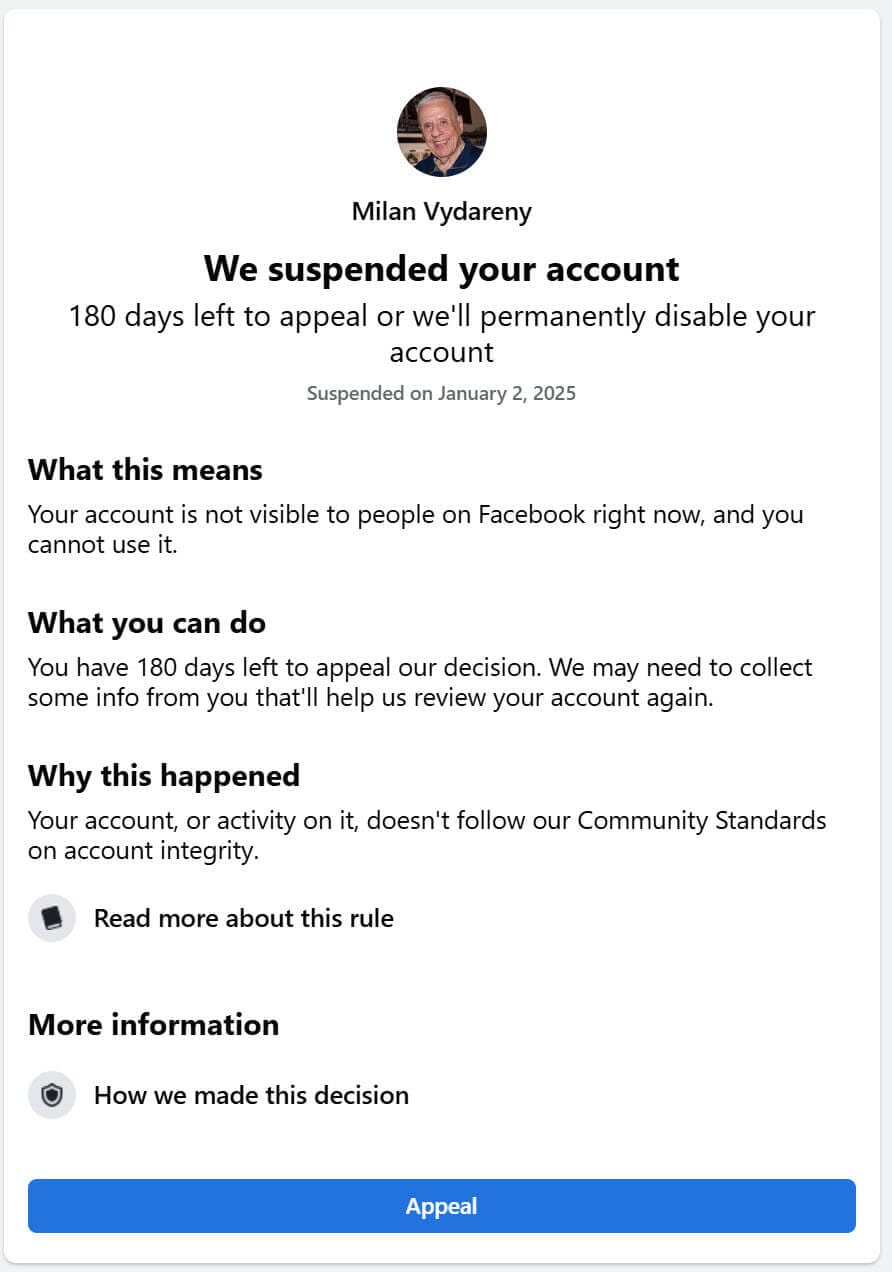Click the cannot use it text line

[x=103, y=546]
